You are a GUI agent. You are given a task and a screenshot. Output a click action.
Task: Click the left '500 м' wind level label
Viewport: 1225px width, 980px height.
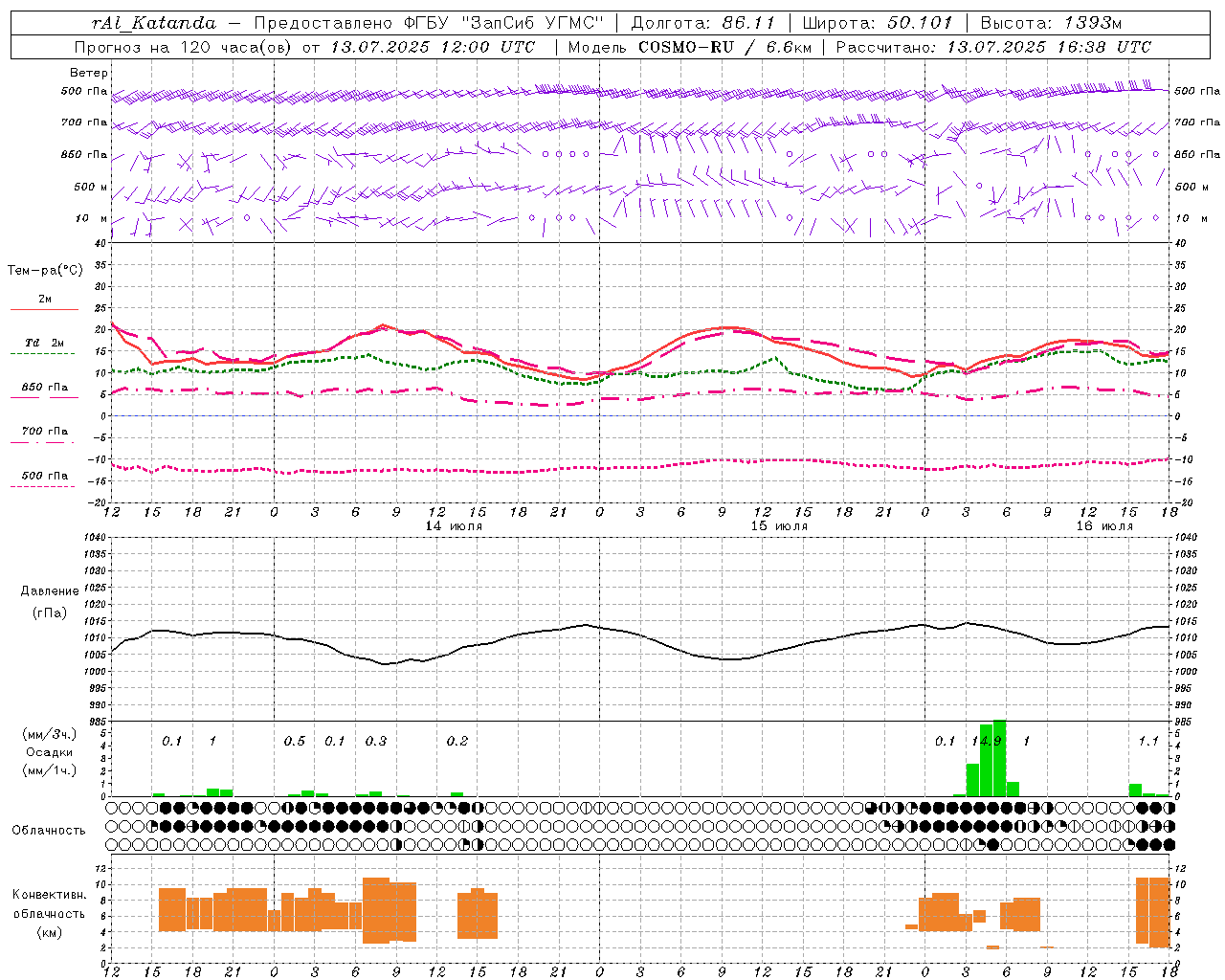tap(92, 187)
